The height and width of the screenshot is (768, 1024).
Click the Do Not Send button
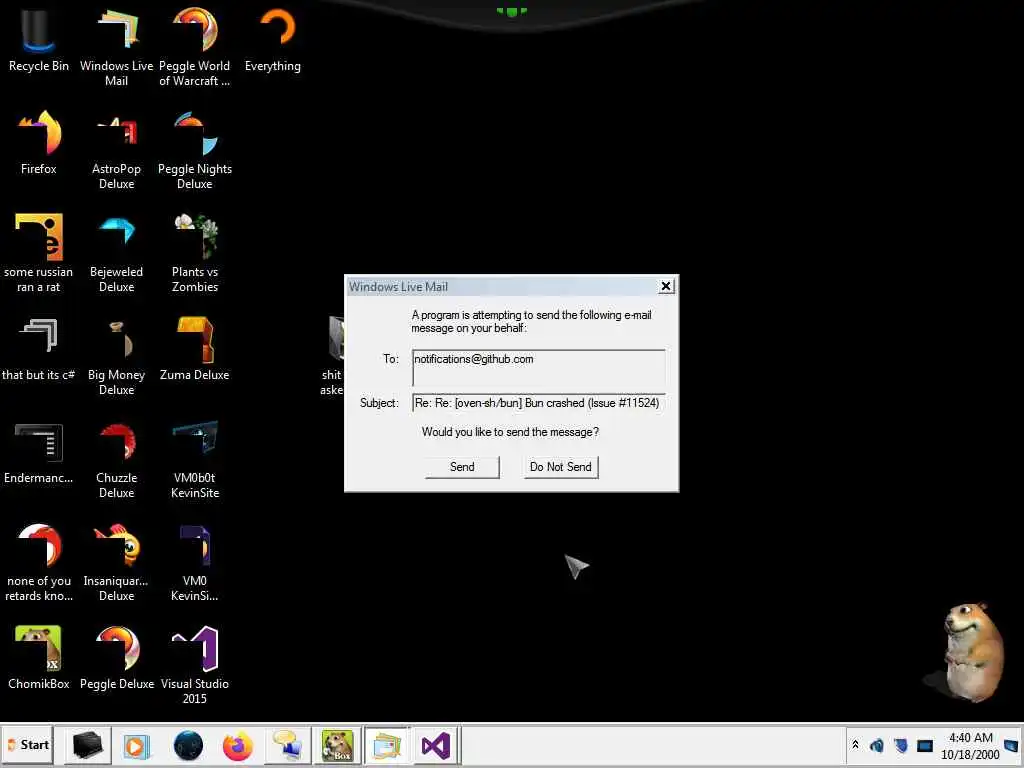pyautogui.click(x=561, y=467)
